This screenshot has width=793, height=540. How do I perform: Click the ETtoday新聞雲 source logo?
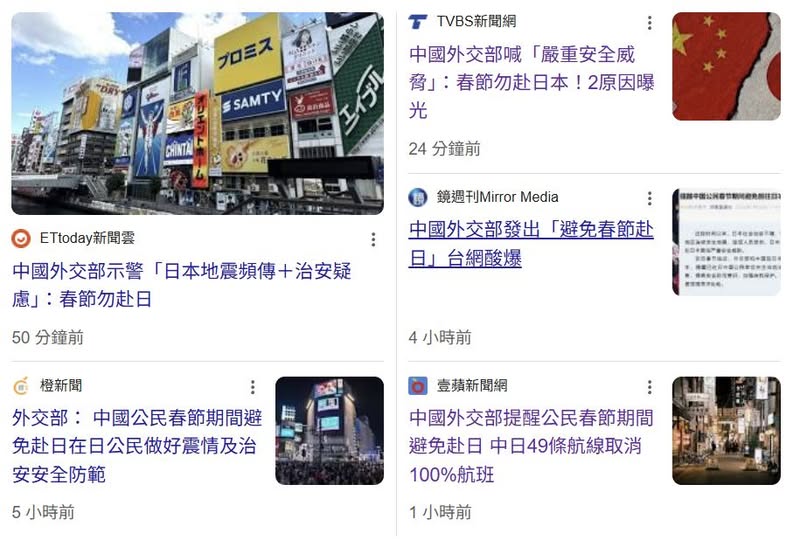pyautogui.click(x=21, y=238)
